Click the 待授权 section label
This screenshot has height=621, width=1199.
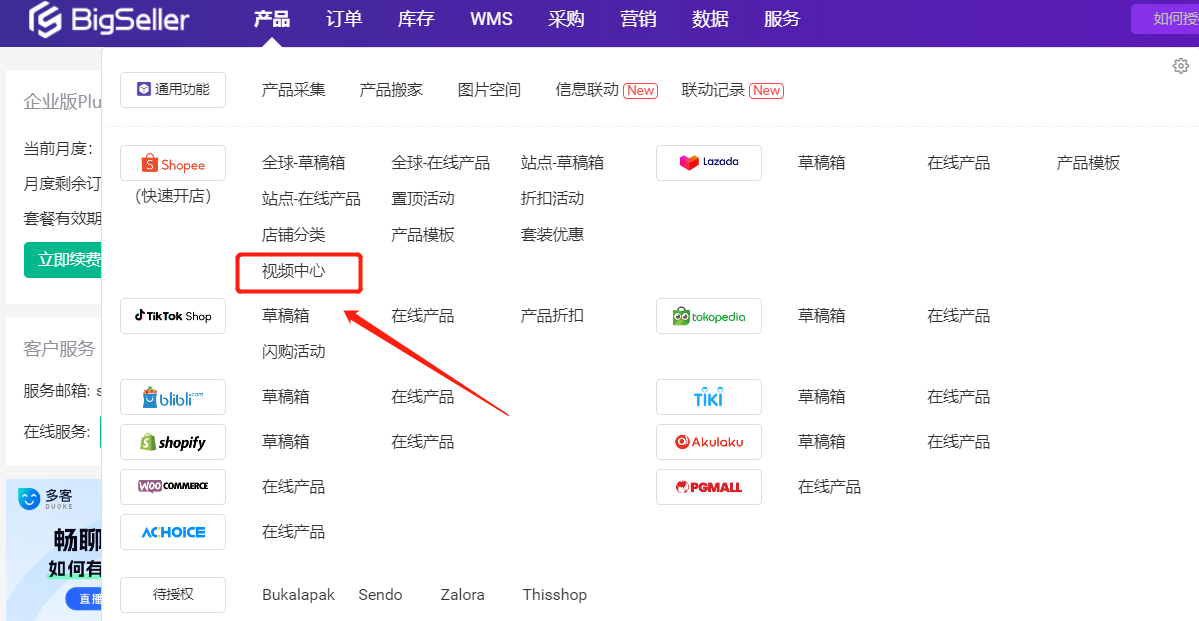point(172,594)
